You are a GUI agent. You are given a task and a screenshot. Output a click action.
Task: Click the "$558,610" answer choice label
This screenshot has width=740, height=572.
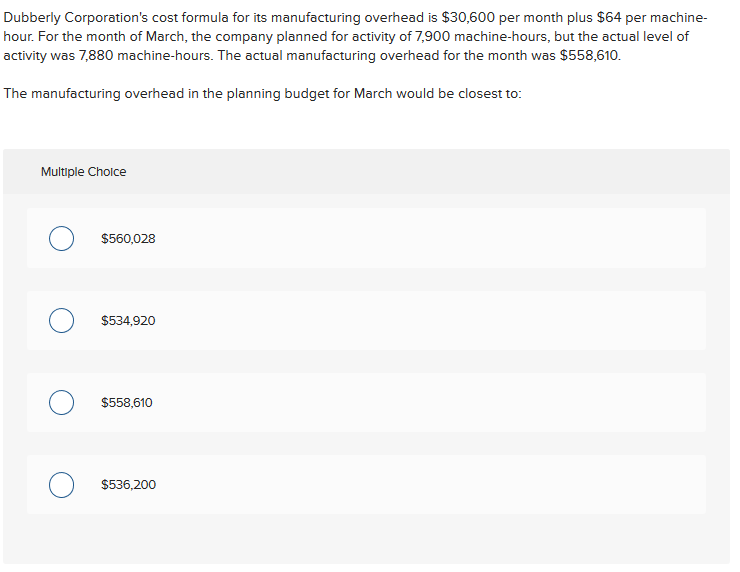pyautogui.click(x=127, y=403)
